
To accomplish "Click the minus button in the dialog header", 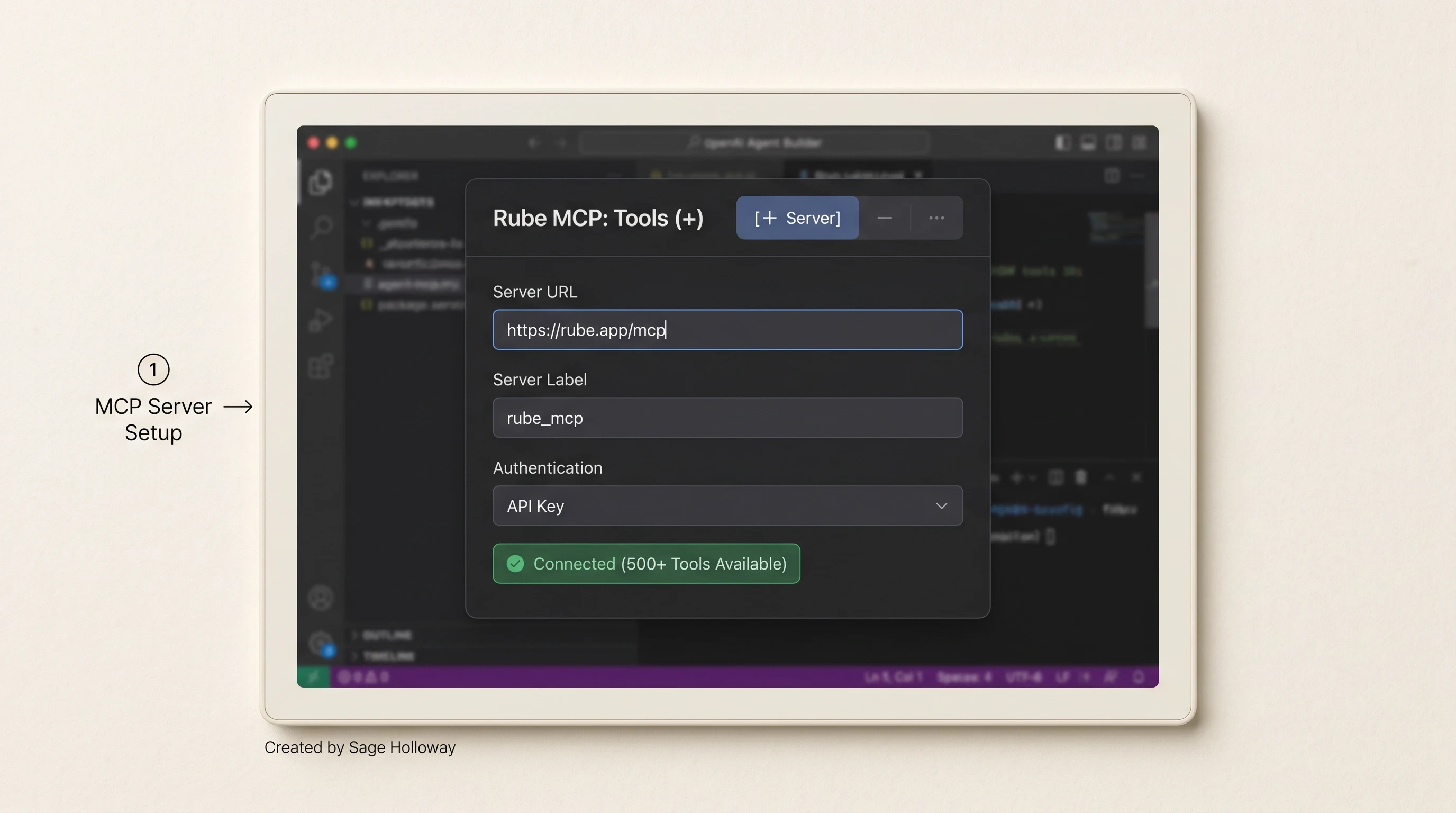I will pos(885,218).
